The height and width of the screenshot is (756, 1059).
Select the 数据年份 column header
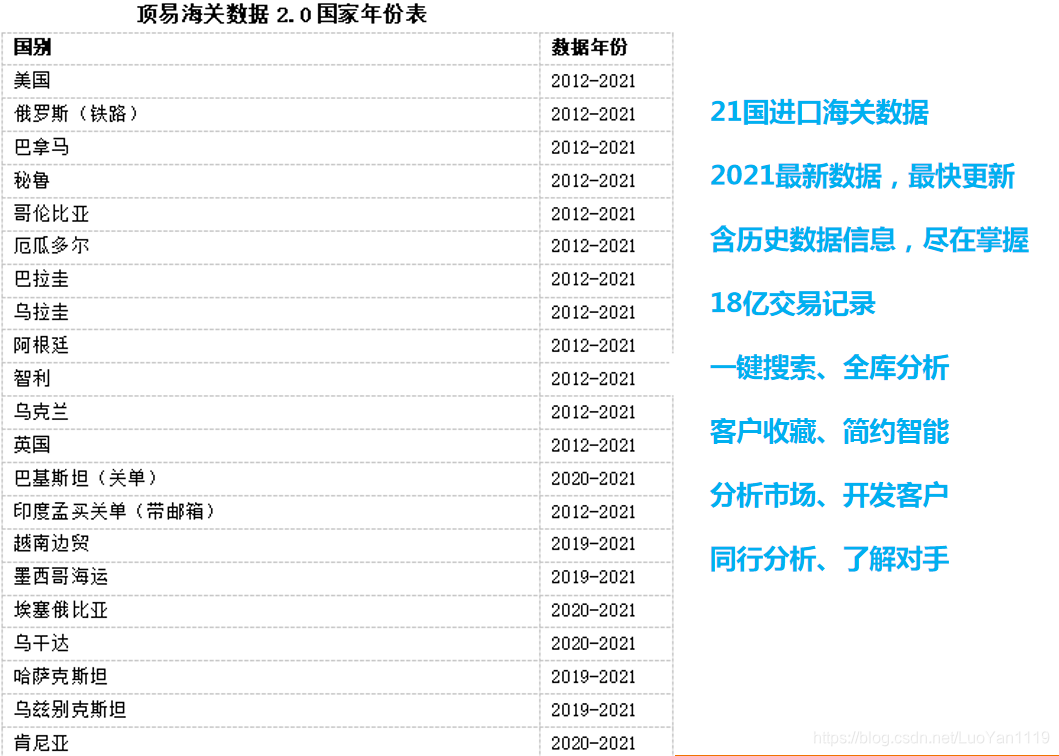[589, 47]
